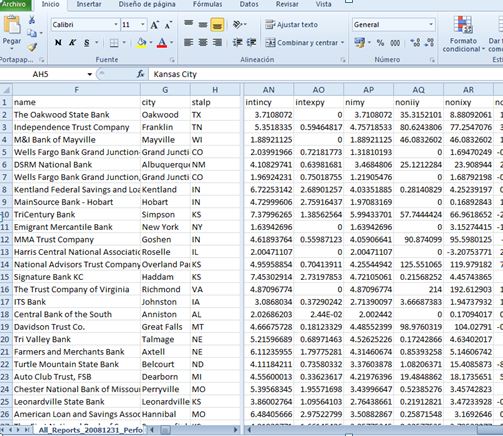Viewport: 503px width, 436px height.
Task: Click cell Emigrant Mercantile Bank
Action: click(76, 227)
